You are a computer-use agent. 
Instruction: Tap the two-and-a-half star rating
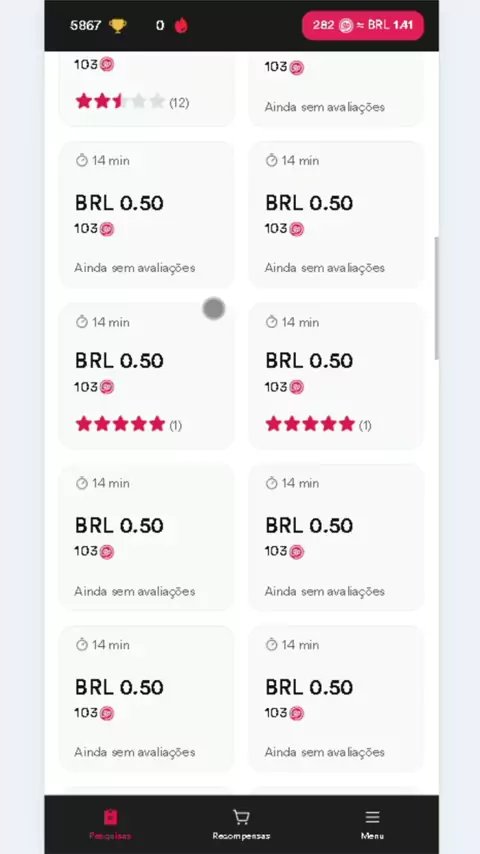pyautogui.click(x=120, y=101)
